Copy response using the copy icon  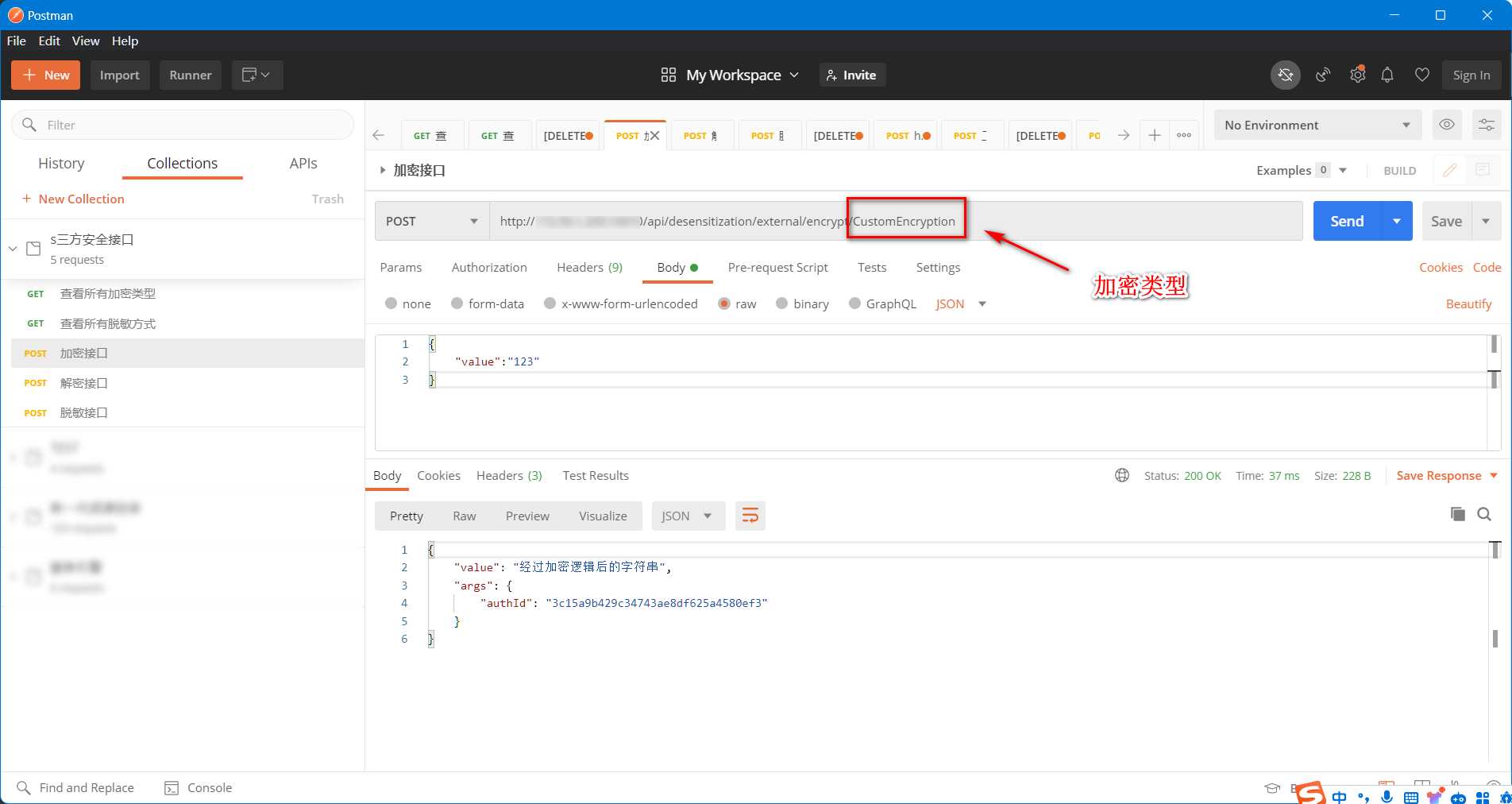[1457, 514]
